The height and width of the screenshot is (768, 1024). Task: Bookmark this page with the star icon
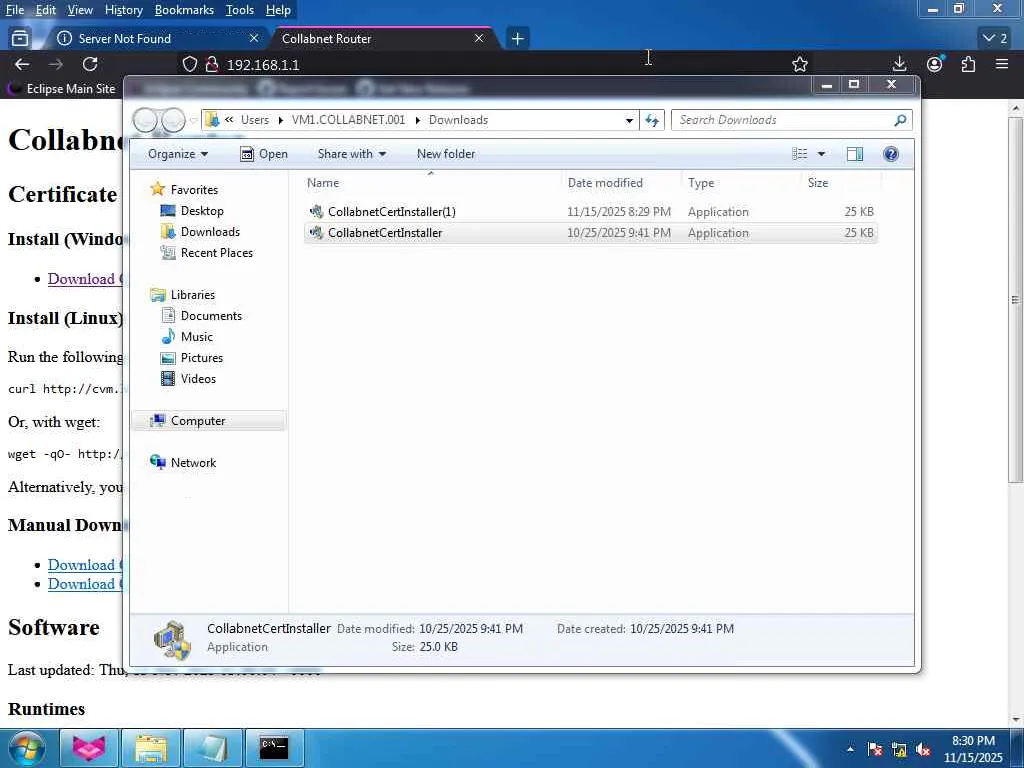[799, 64]
